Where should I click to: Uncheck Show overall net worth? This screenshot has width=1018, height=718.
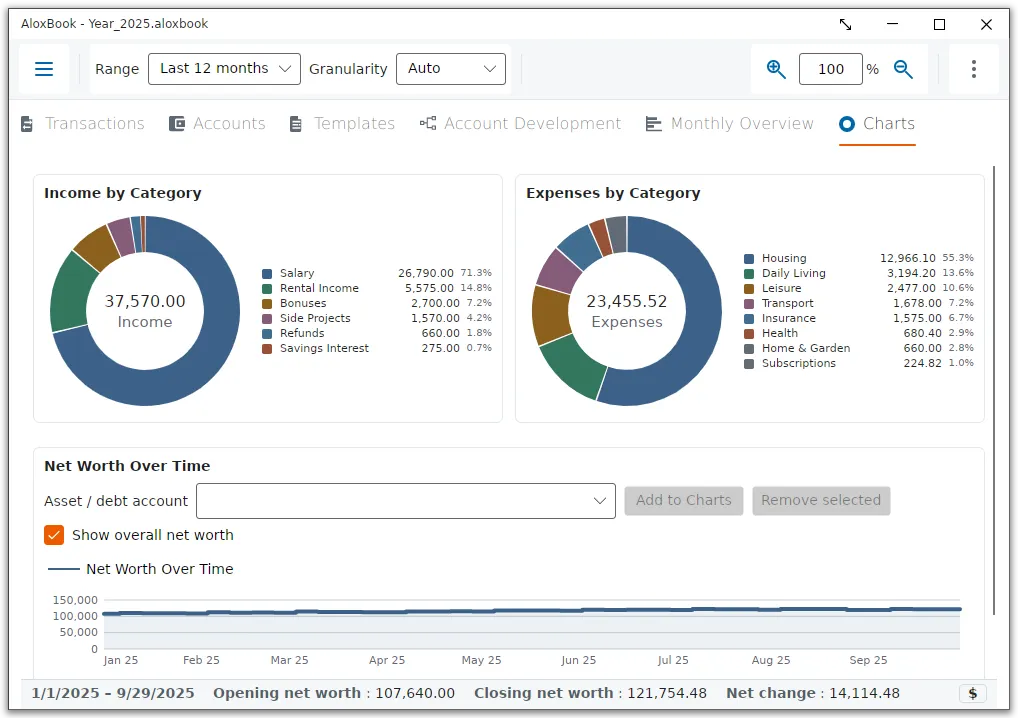(54, 535)
